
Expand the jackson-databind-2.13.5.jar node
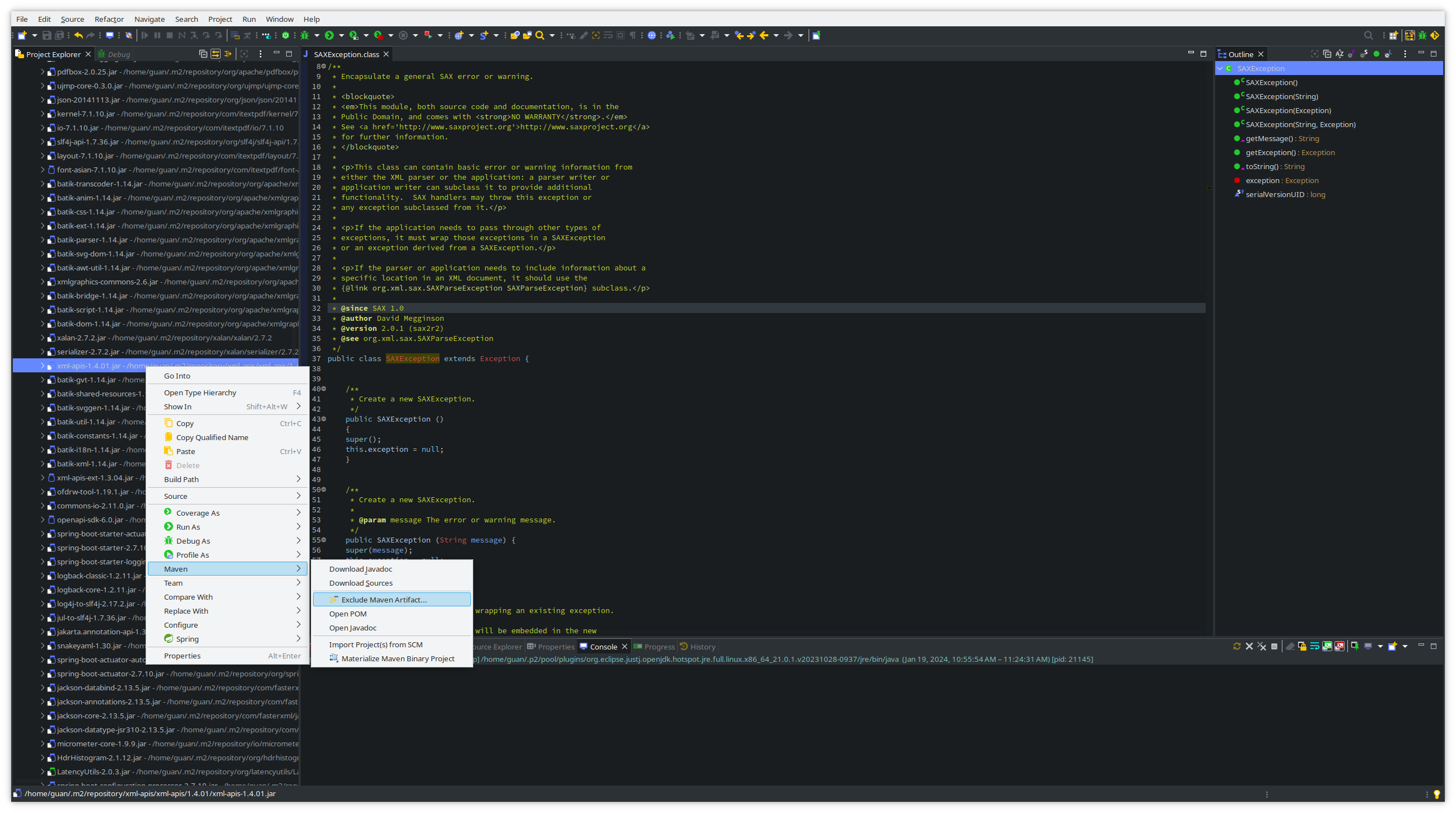tap(43, 688)
